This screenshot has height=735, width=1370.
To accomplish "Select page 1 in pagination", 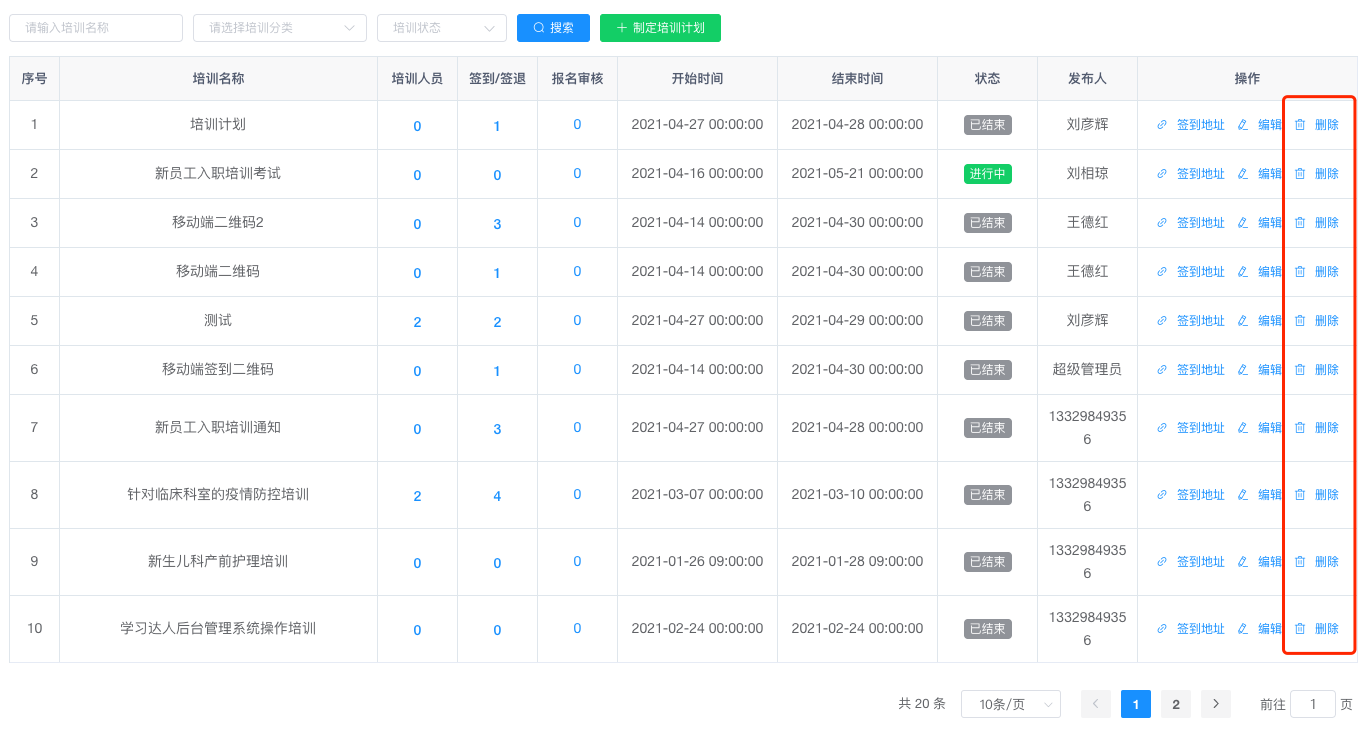I will [x=1136, y=704].
